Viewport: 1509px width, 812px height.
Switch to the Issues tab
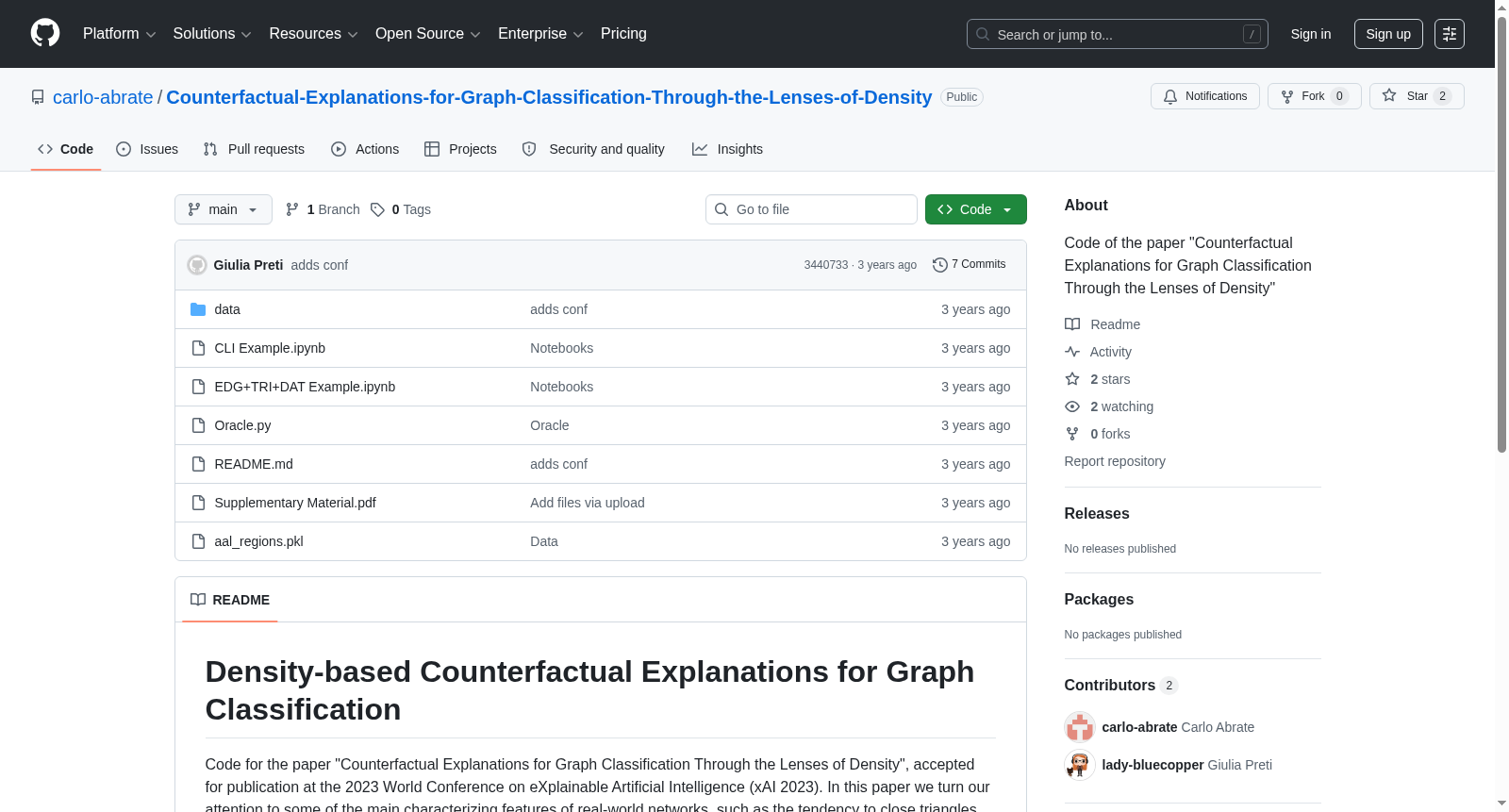click(147, 149)
